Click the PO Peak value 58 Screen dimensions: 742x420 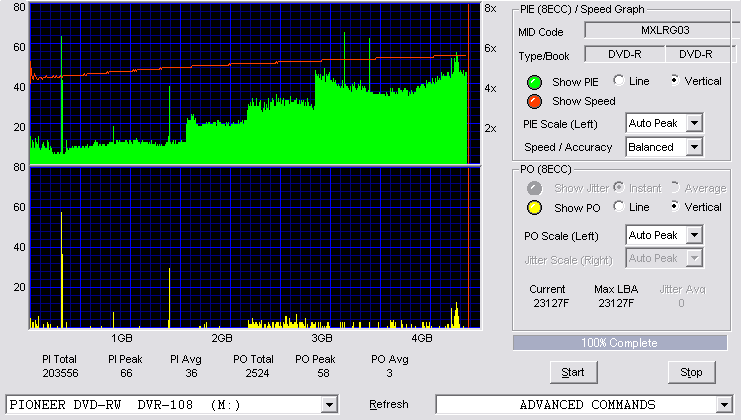(x=323, y=374)
